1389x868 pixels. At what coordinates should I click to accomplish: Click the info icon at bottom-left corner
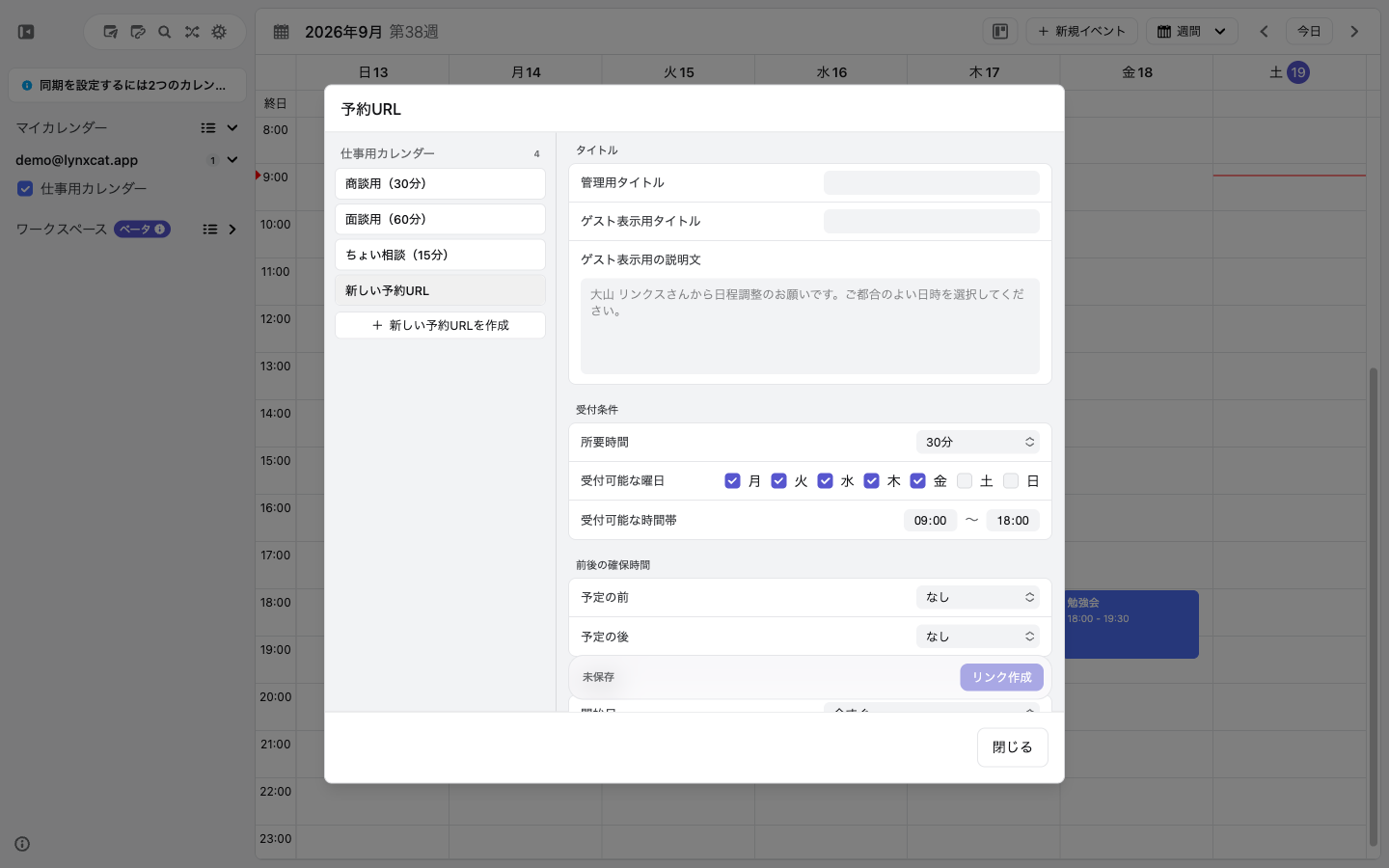click(22, 844)
